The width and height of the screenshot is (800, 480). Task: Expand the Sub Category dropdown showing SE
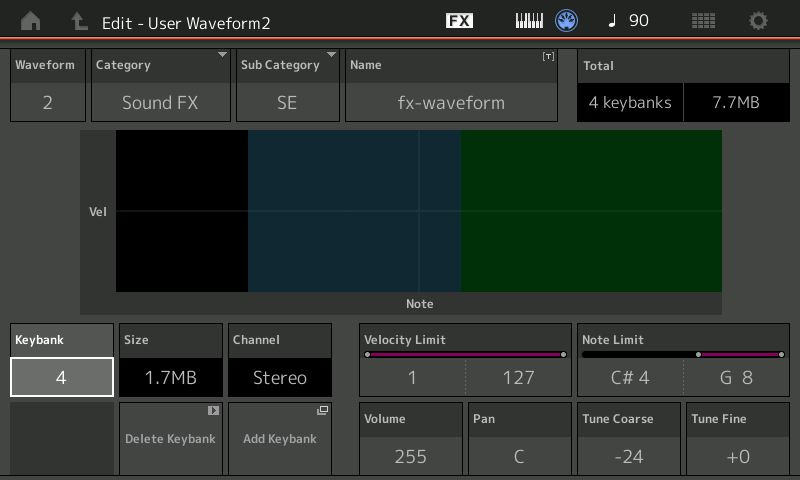[287, 102]
